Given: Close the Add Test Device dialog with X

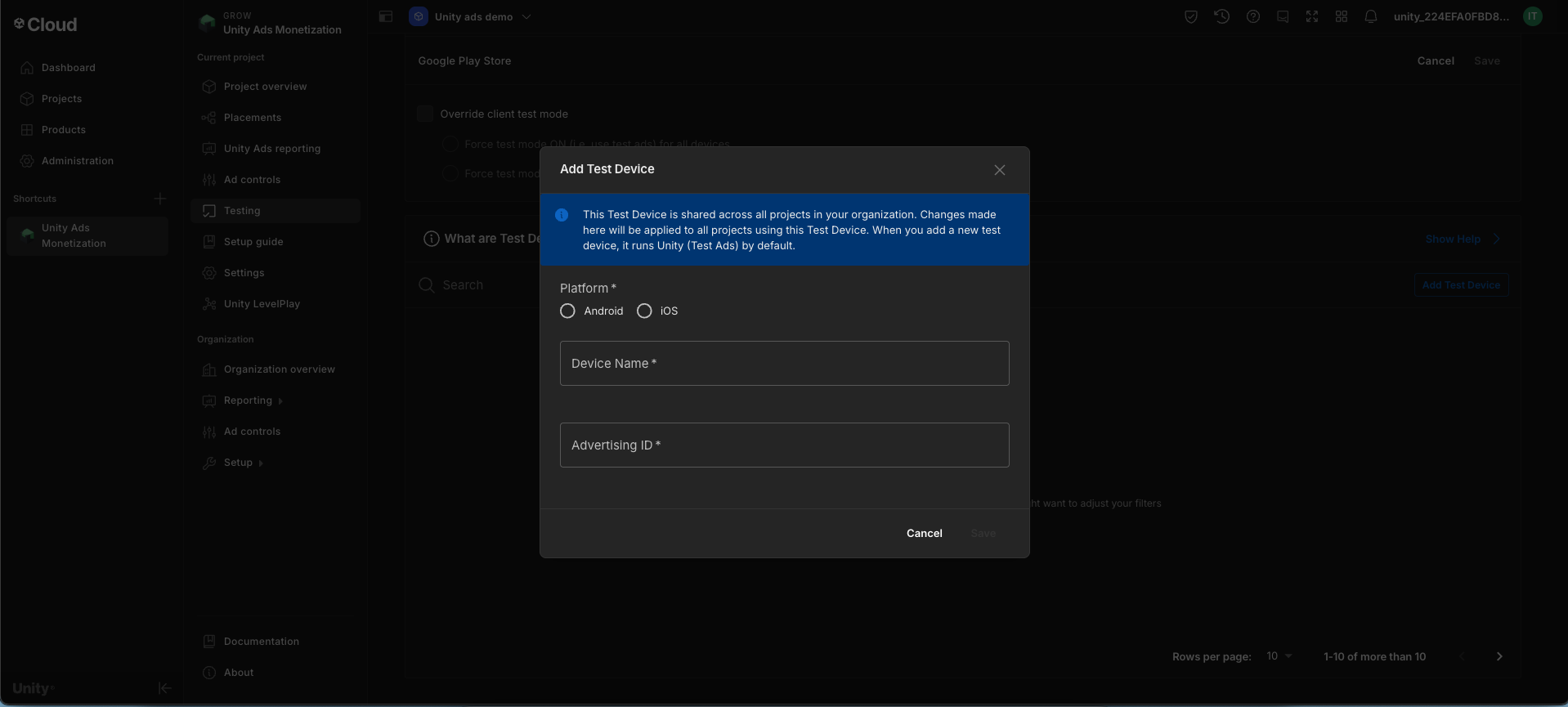Looking at the screenshot, I should [999, 170].
